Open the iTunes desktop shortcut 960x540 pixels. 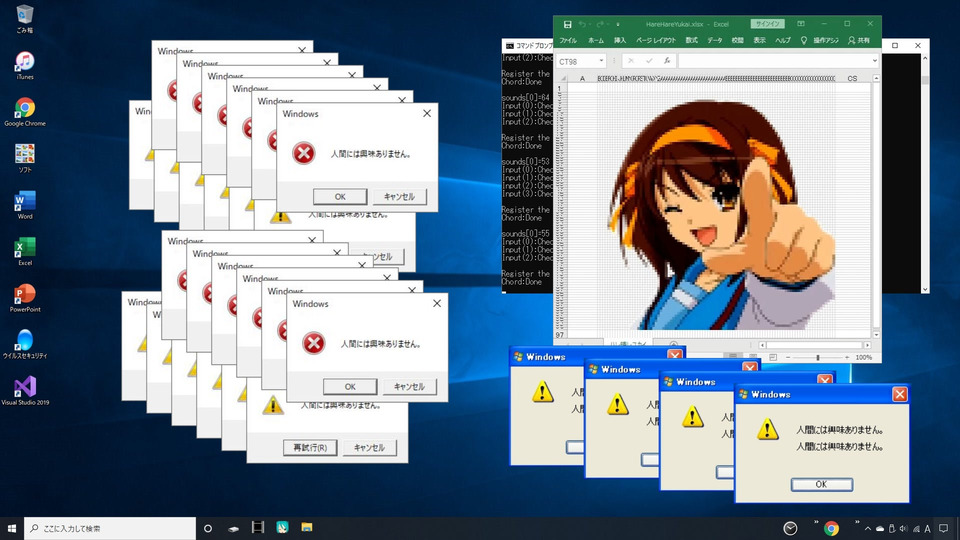point(25,62)
